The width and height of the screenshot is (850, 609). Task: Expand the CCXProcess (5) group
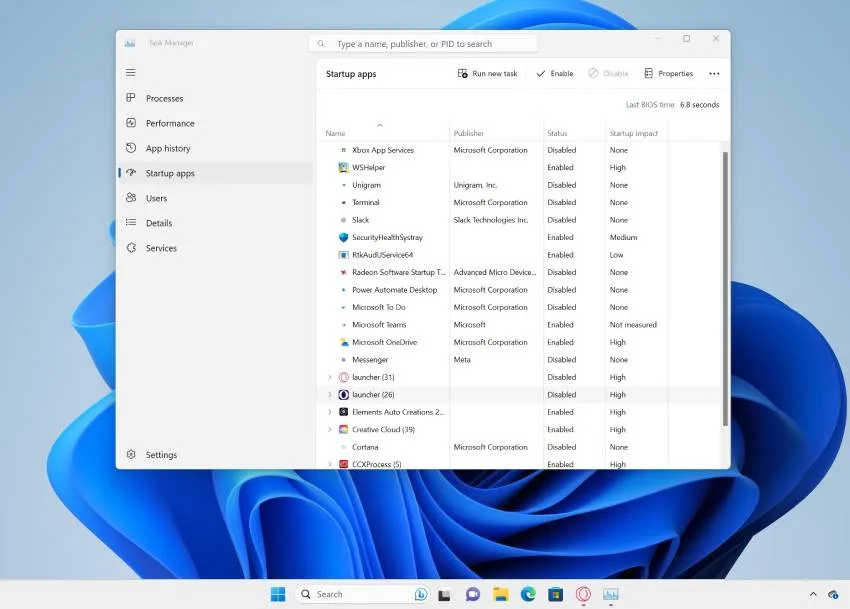(330, 464)
